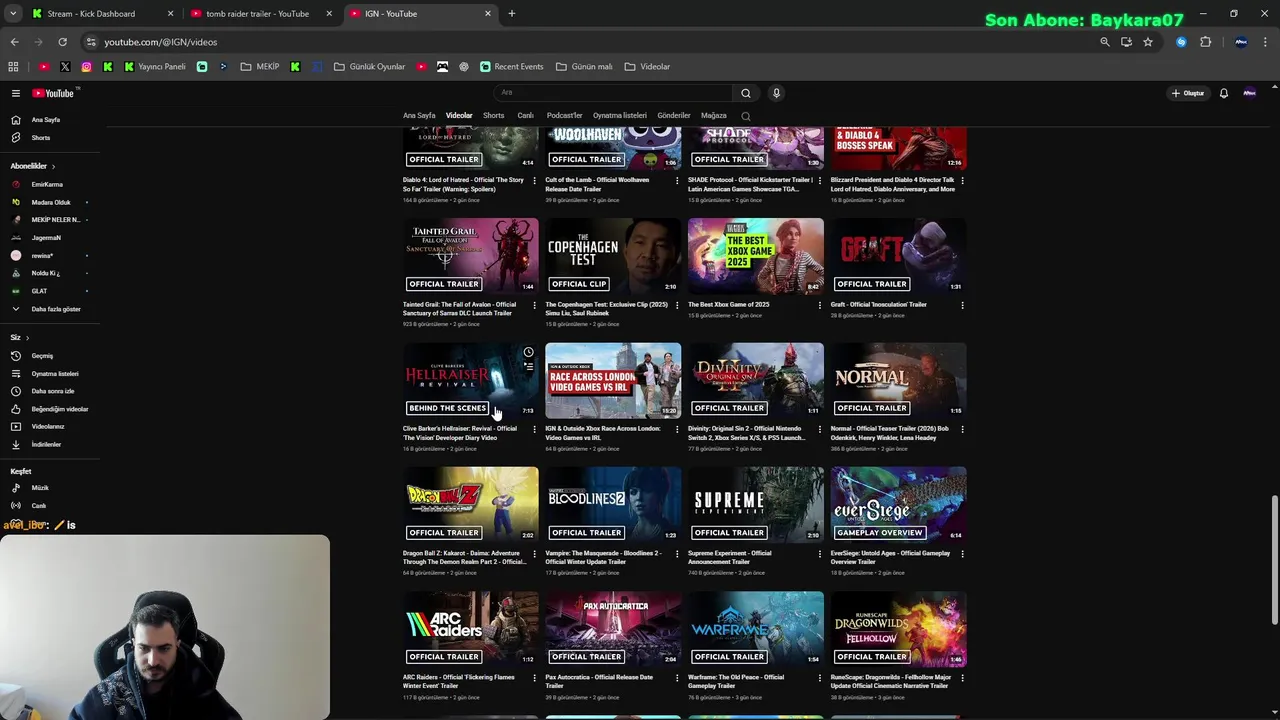This screenshot has height=720, width=1280.
Task: Open Müzik under Keşfet
Action: 40,488
